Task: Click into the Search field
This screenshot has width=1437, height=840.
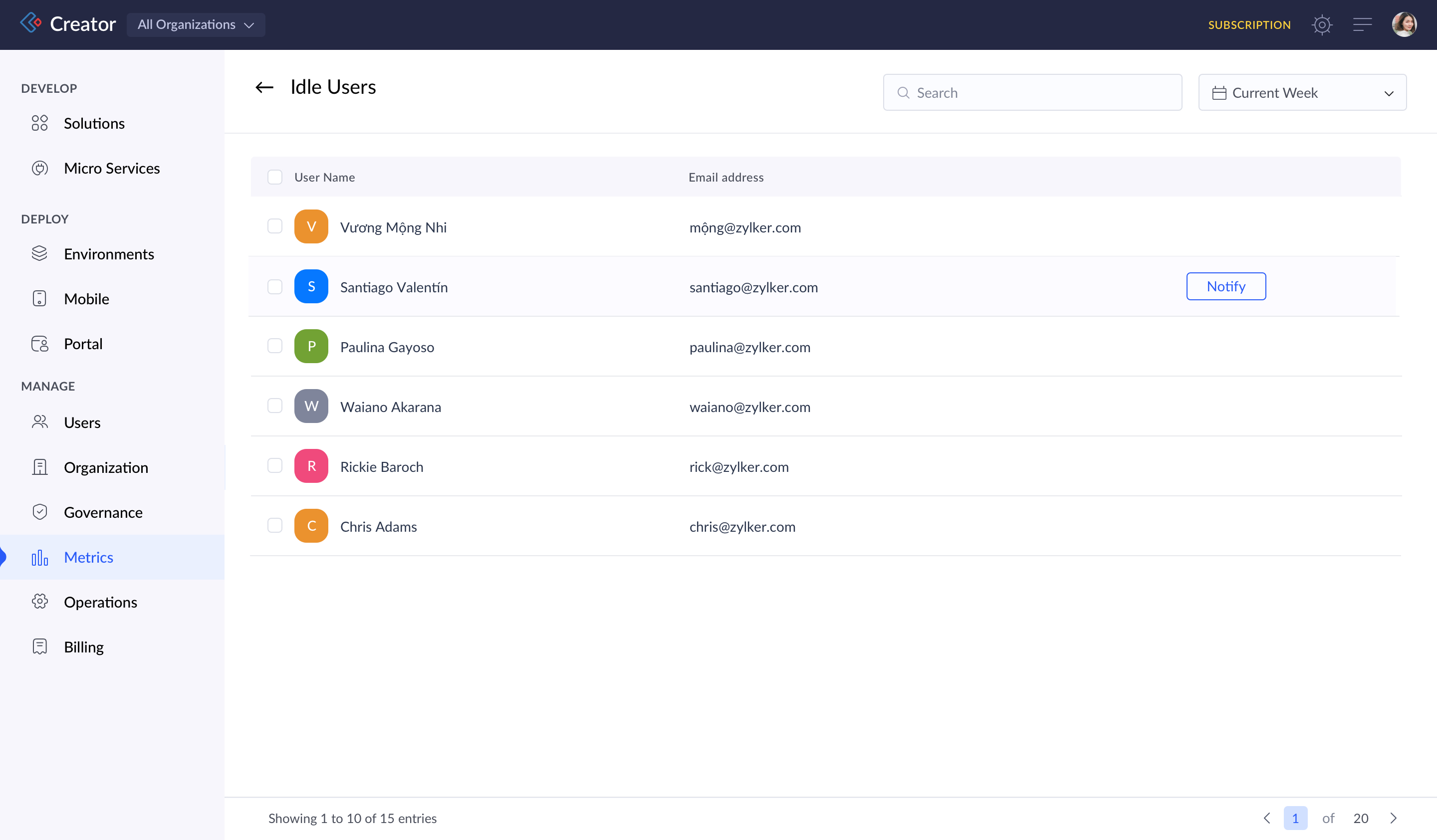Action: (1032, 92)
